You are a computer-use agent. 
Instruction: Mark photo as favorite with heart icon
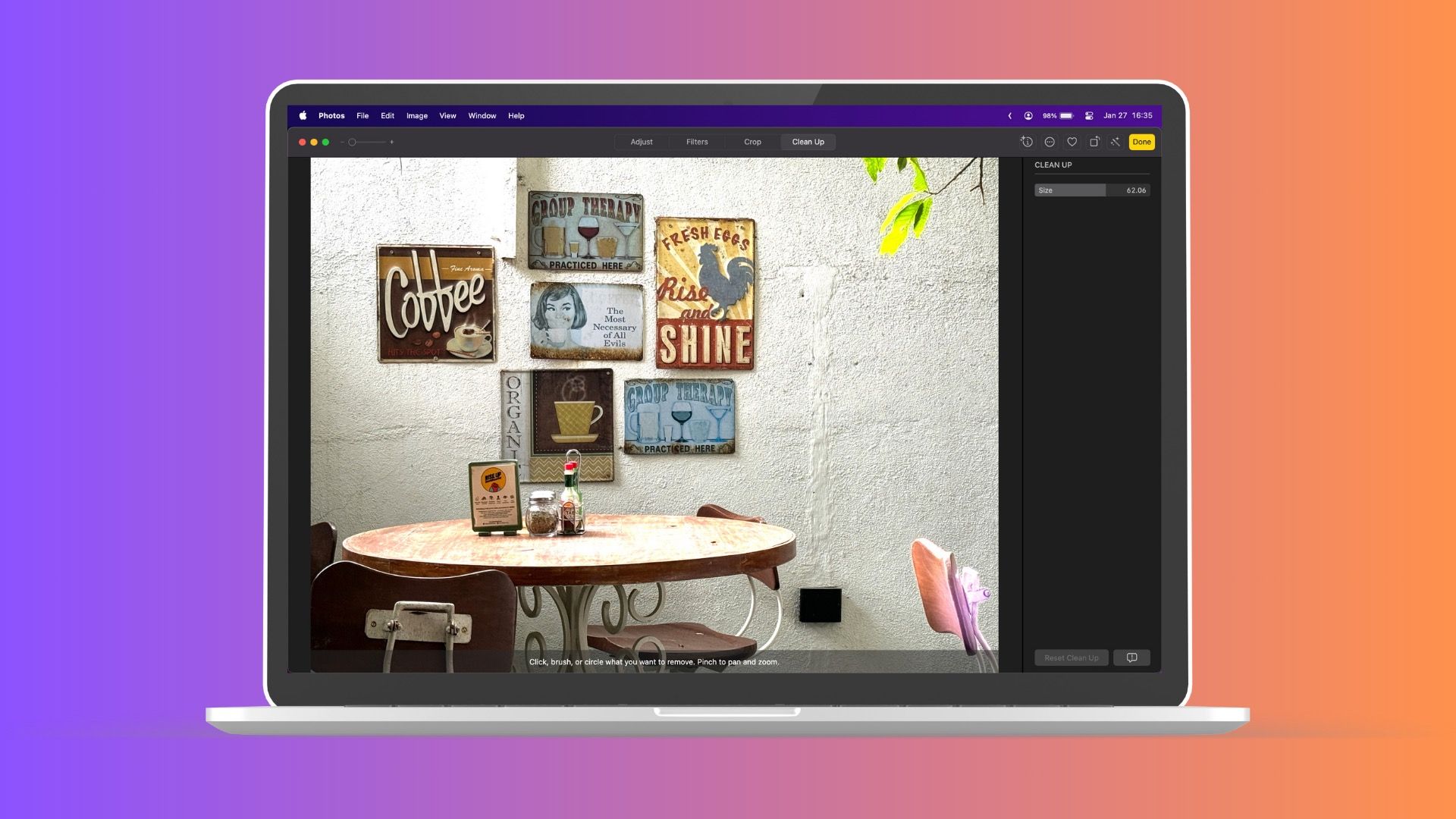(x=1072, y=142)
